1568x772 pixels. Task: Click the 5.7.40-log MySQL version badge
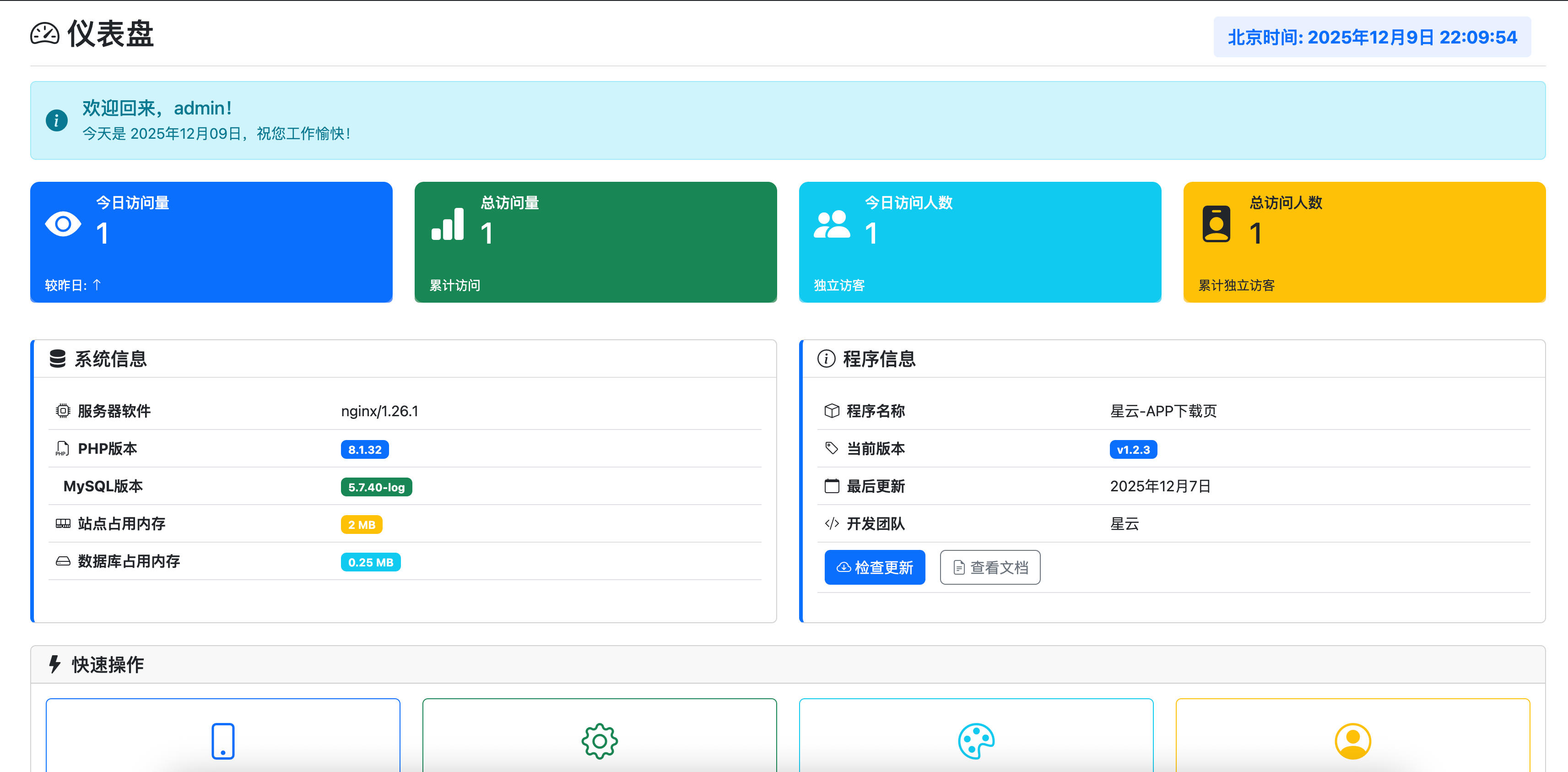click(x=376, y=487)
